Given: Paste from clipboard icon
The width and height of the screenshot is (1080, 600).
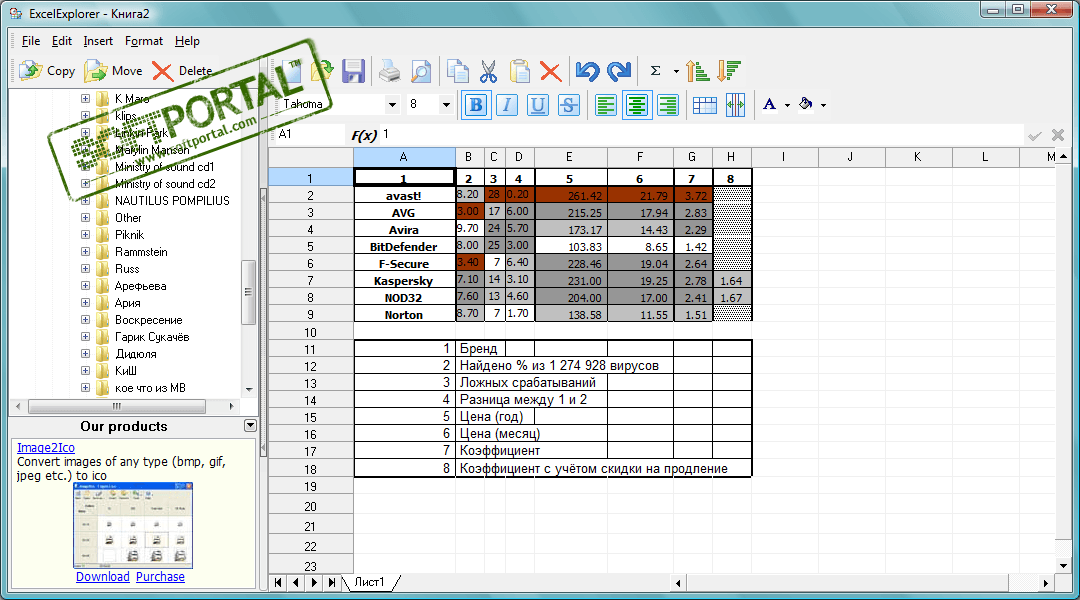Looking at the screenshot, I should pyautogui.click(x=520, y=70).
